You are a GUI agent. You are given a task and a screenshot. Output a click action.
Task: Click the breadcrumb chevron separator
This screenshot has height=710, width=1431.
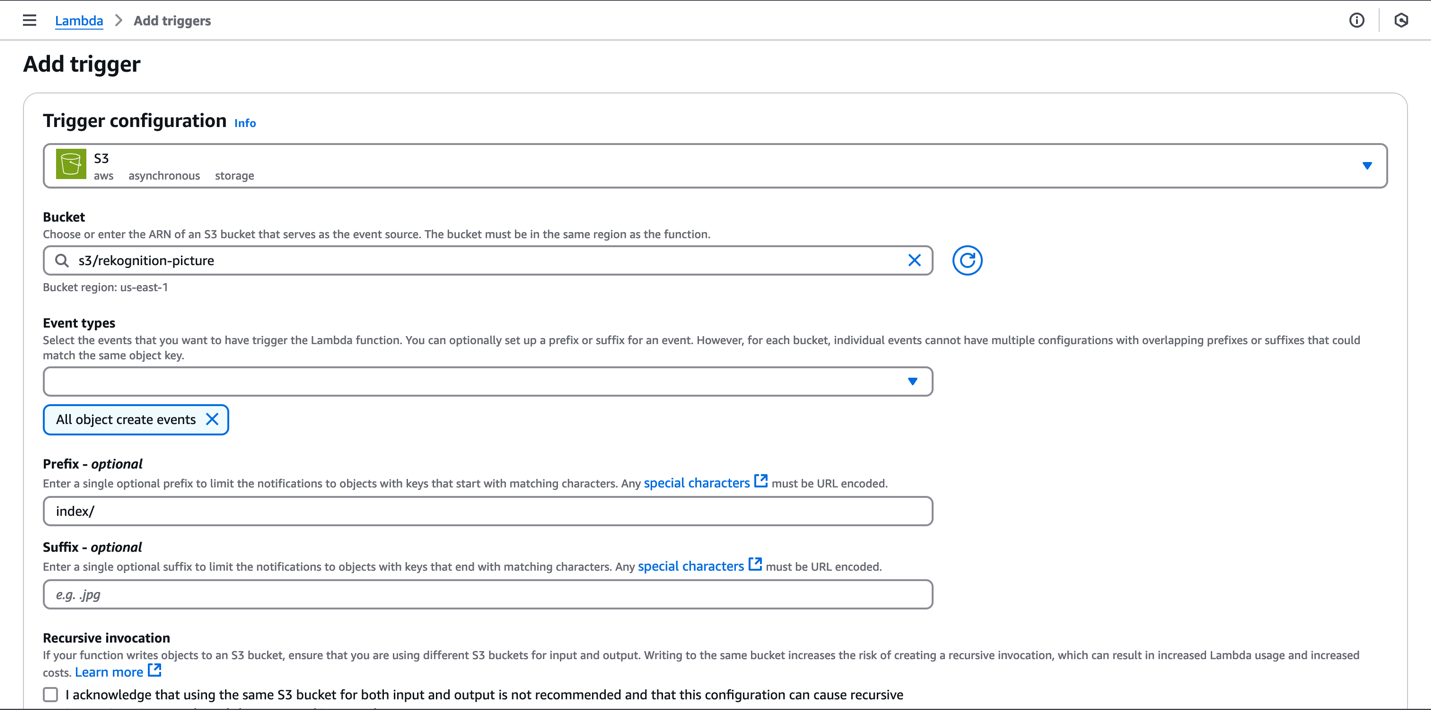tap(118, 21)
